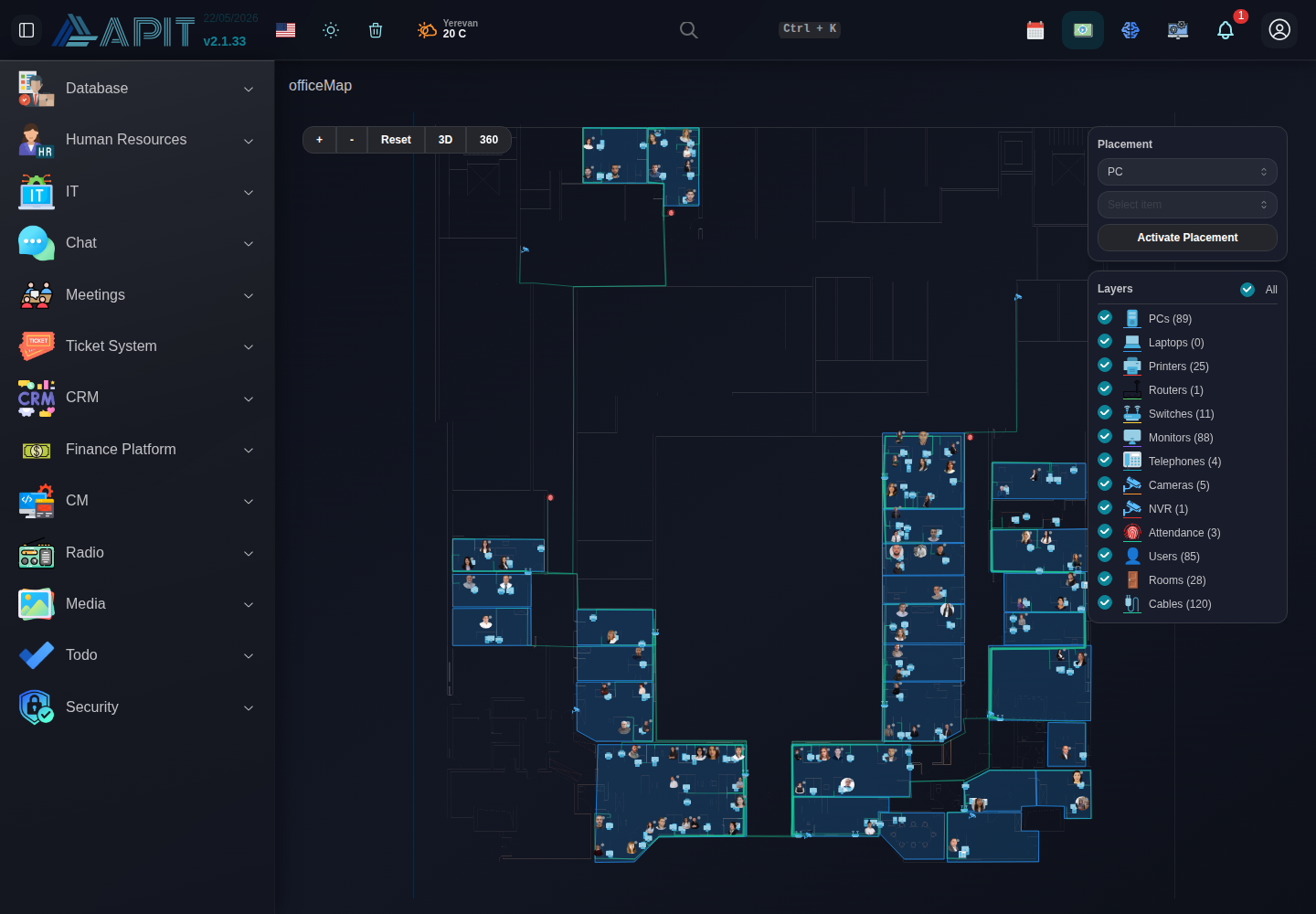This screenshot has height=914, width=1316.
Task: Open the US flag language selector
Action: tap(286, 30)
